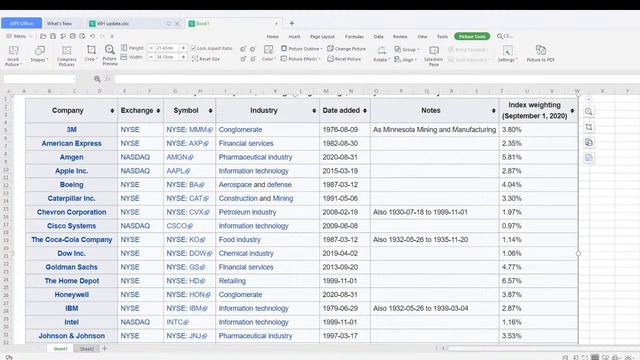Click Reset Picture
This screenshot has height=360, width=640.
(x=344, y=59)
